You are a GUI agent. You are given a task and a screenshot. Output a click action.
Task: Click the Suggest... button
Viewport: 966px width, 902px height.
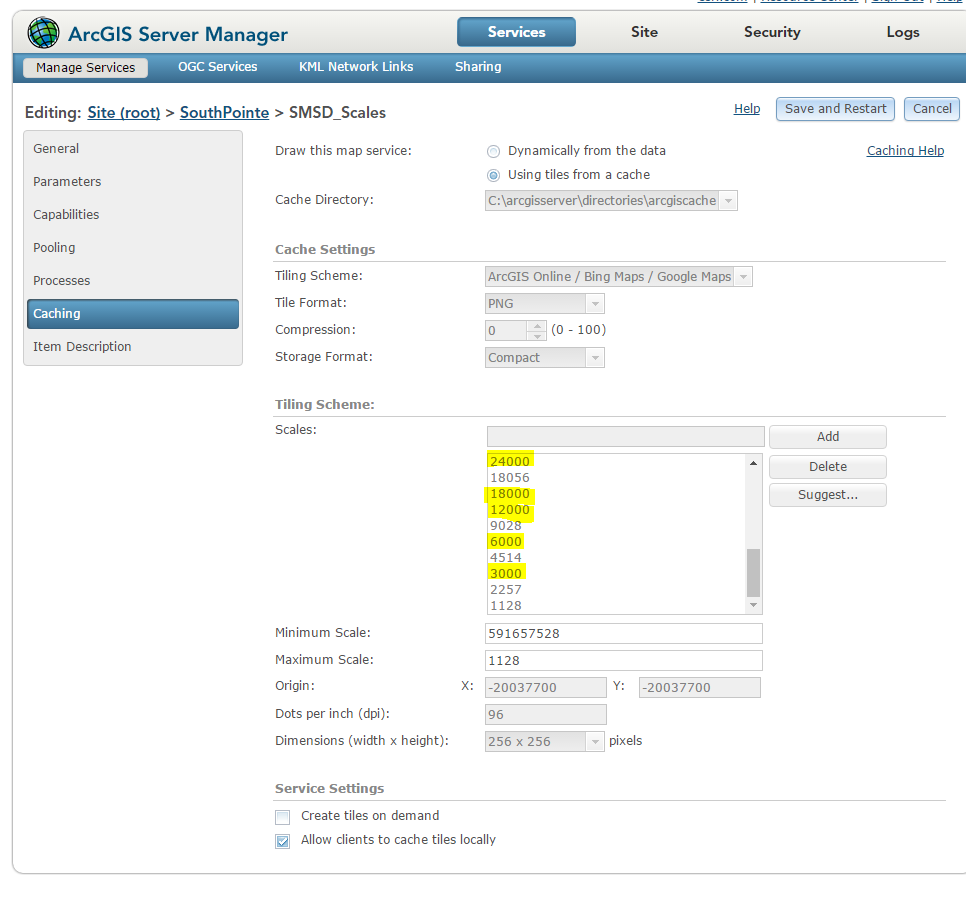827,495
